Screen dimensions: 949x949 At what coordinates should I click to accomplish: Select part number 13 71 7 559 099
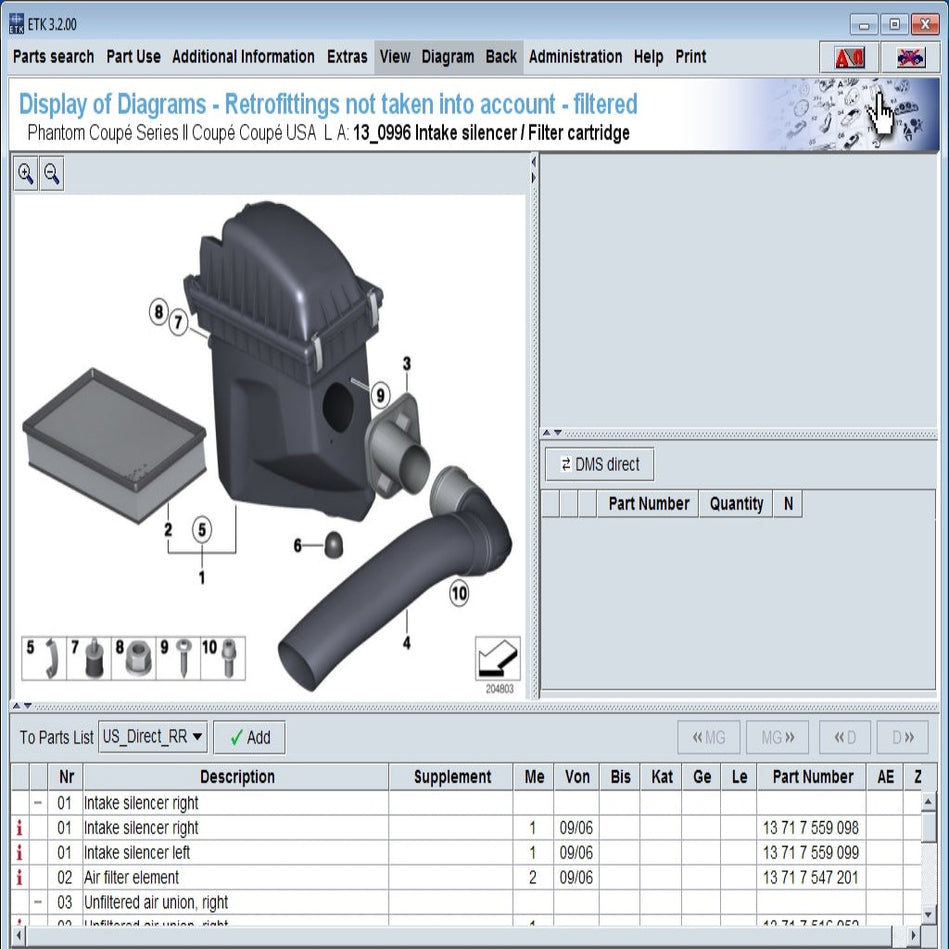coord(810,852)
